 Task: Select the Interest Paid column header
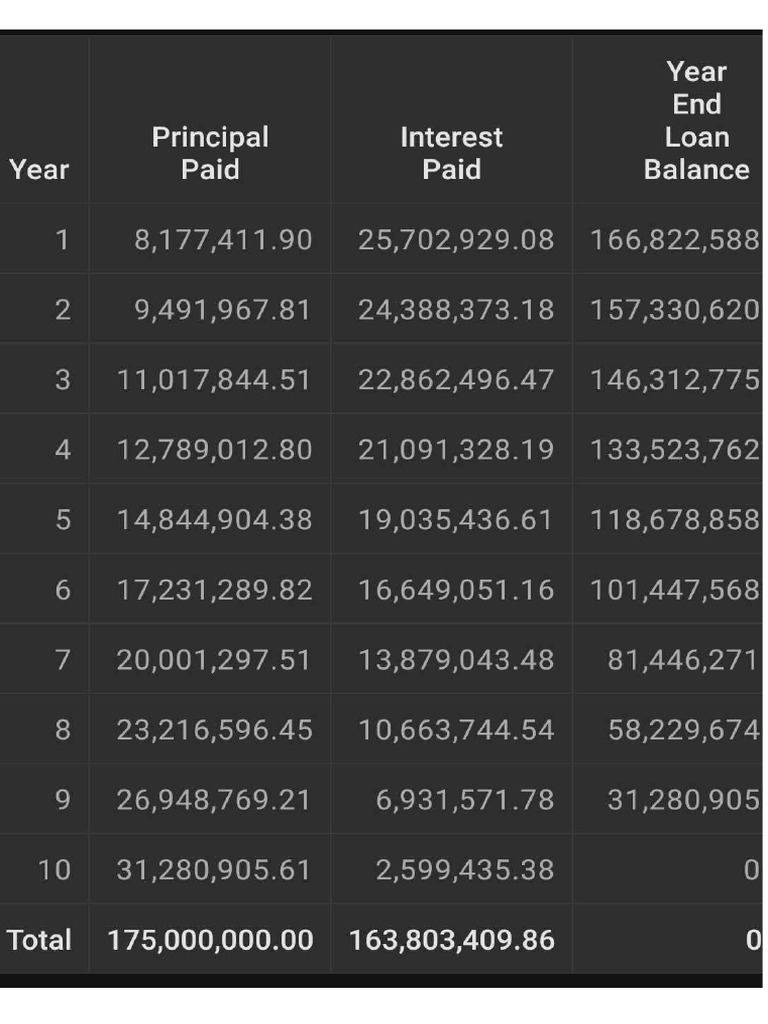451,153
